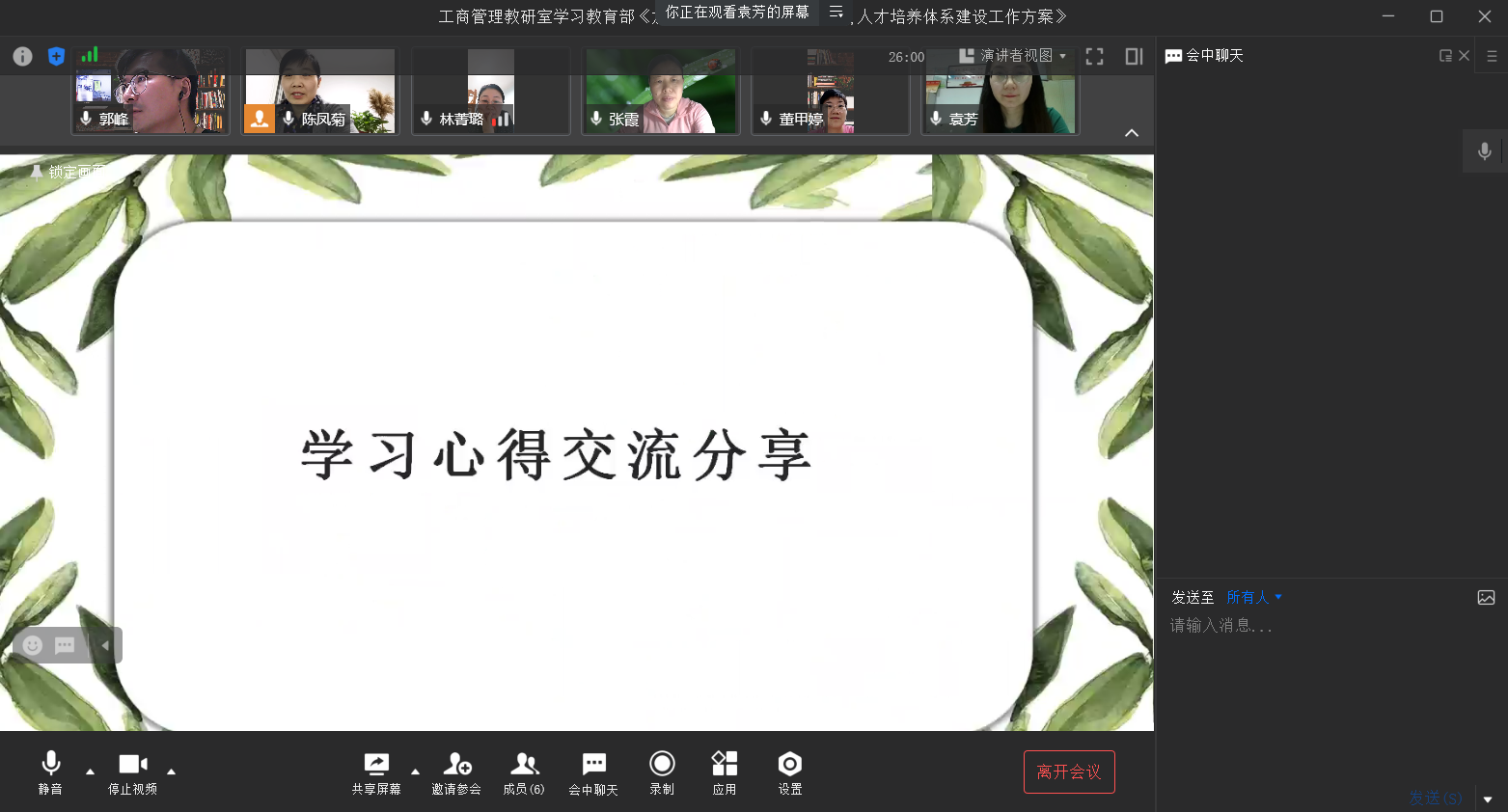The image size is (1508, 812).
Task: Open meeting Settings (设置)
Action: tap(790, 772)
